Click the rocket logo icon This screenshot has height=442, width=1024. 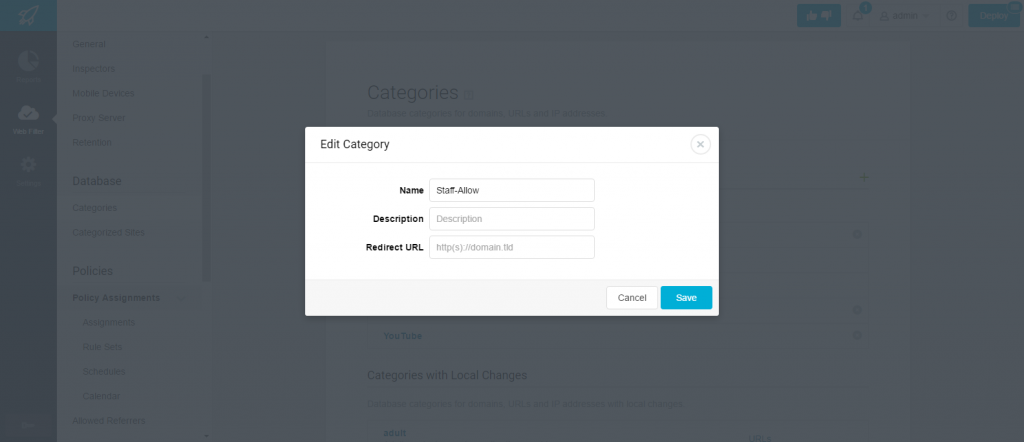click(x=28, y=15)
